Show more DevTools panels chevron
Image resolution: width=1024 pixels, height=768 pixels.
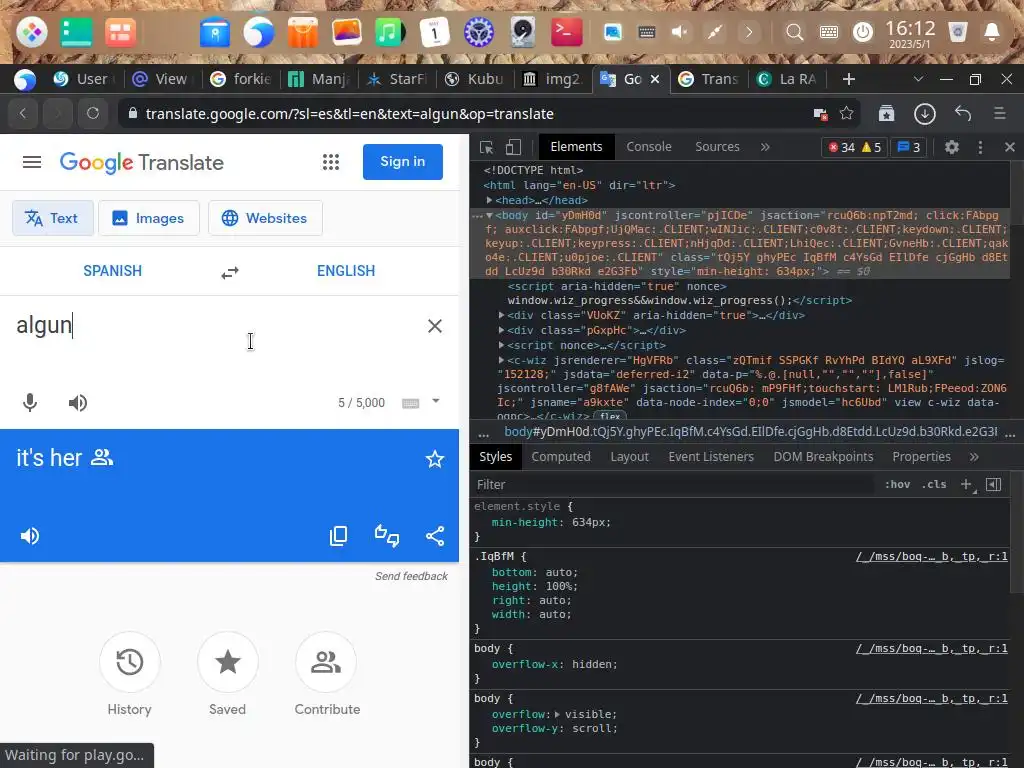coord(765,148)
